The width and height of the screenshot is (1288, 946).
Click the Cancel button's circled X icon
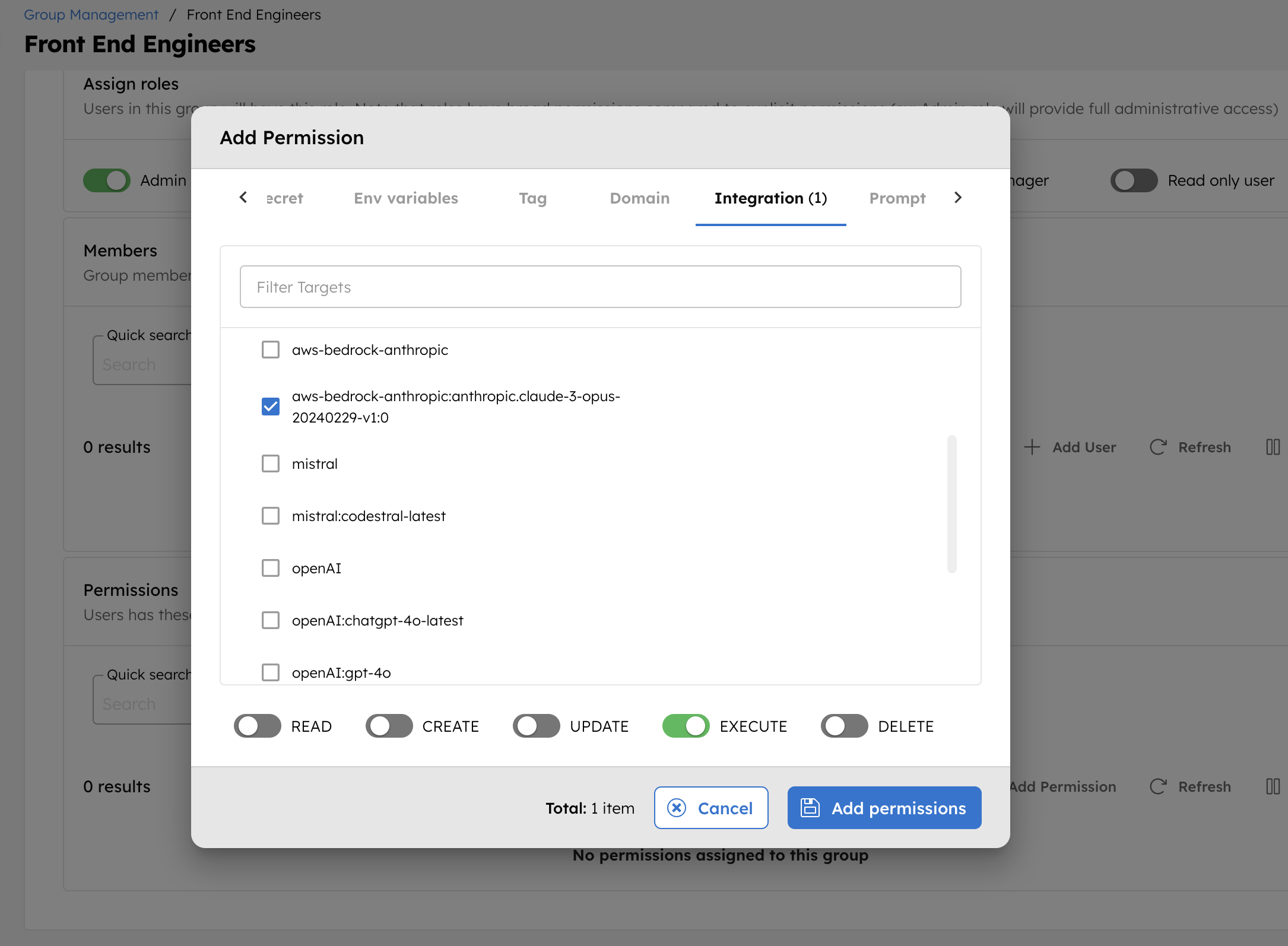pyautogui.click(x=677, y=808)
